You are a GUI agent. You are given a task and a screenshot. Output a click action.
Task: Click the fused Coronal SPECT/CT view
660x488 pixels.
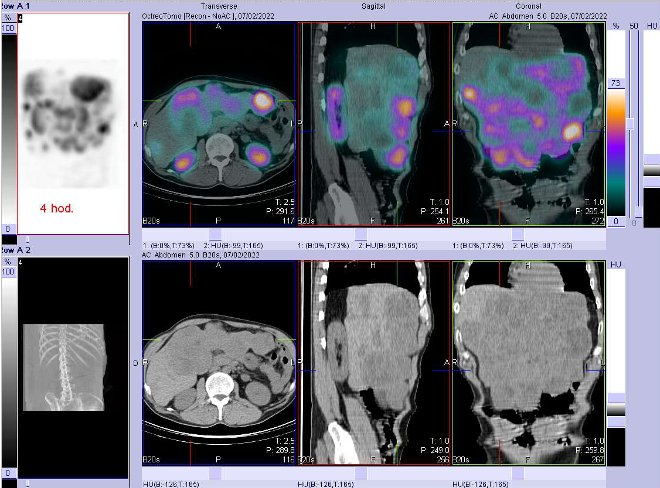(x=525, y=125)
